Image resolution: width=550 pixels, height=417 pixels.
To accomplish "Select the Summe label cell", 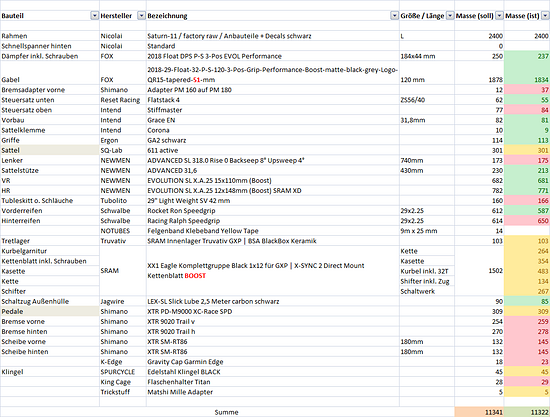I will tap(227, 412).
